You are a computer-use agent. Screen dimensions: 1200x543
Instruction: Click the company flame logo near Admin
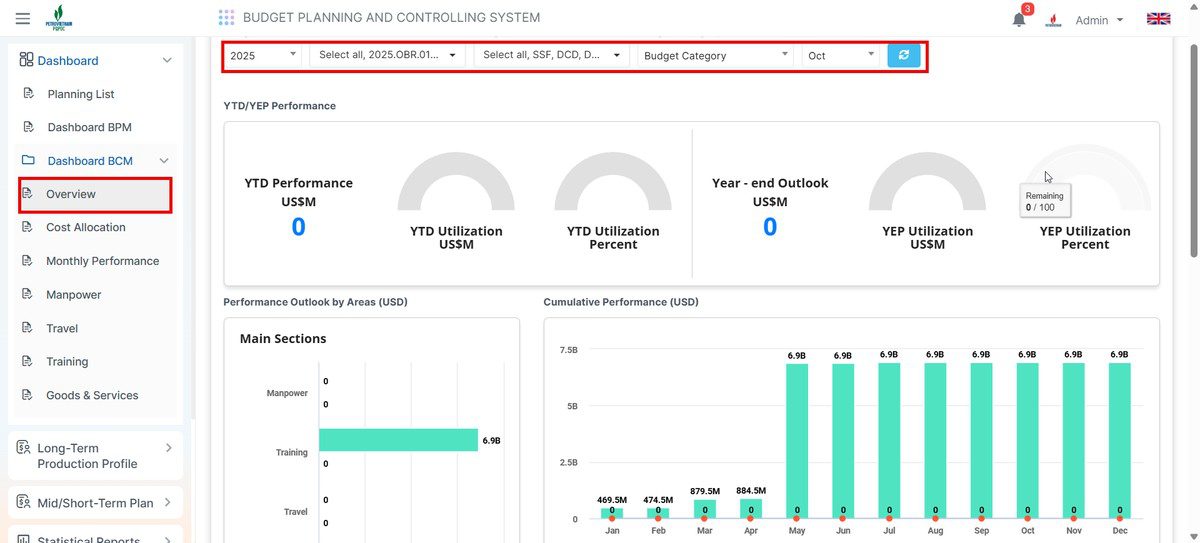click(x=1053, y=19)
